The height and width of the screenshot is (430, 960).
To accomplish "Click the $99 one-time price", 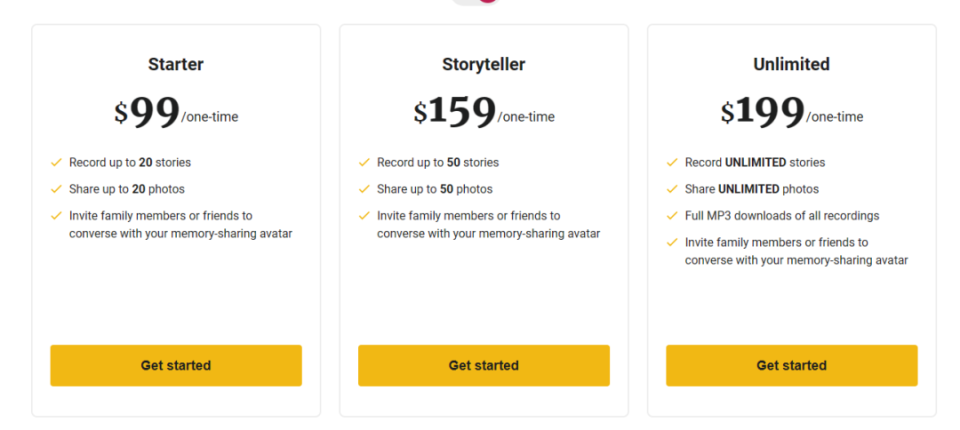I will click(176, 113).
